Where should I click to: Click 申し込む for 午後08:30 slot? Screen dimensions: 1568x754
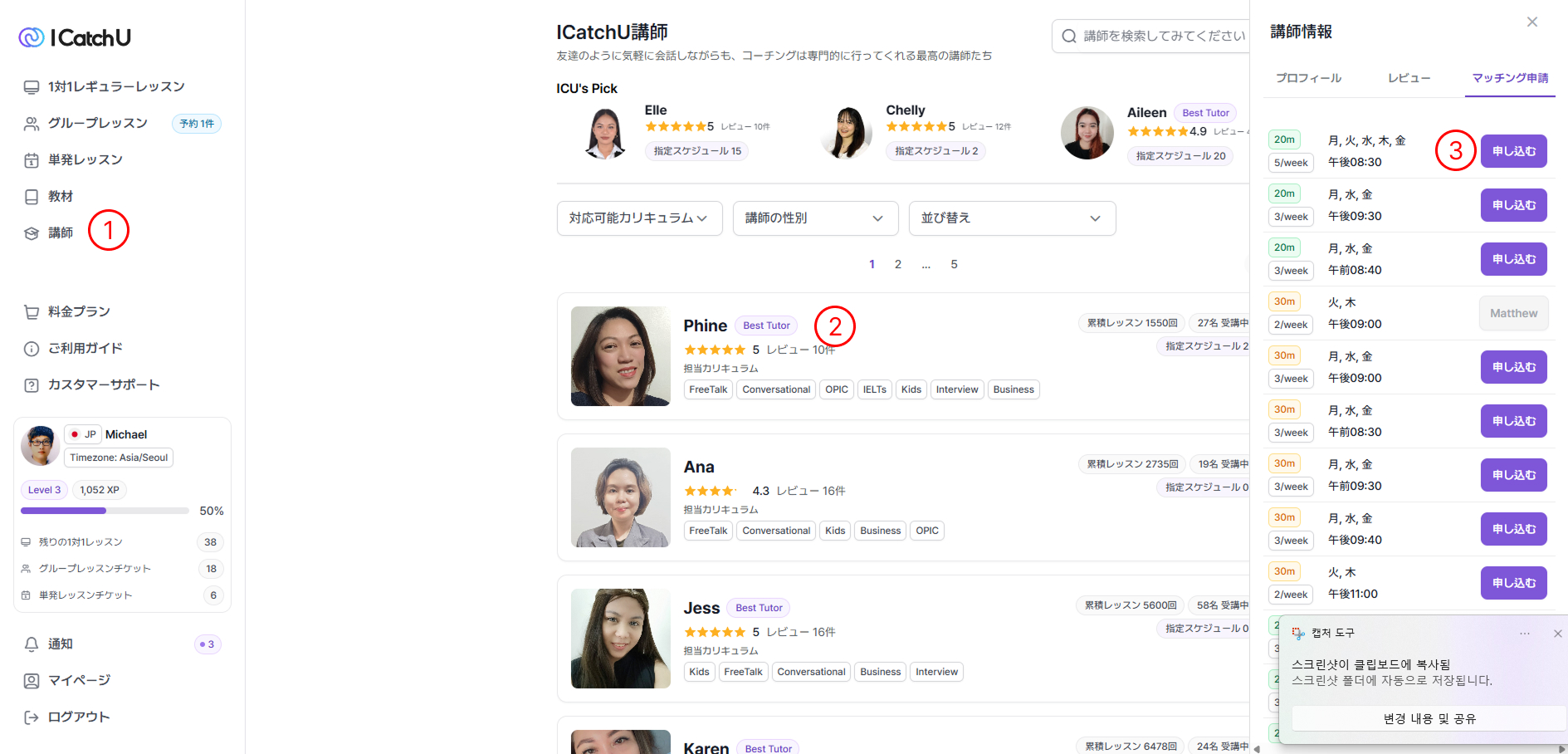coord(1514,151)
